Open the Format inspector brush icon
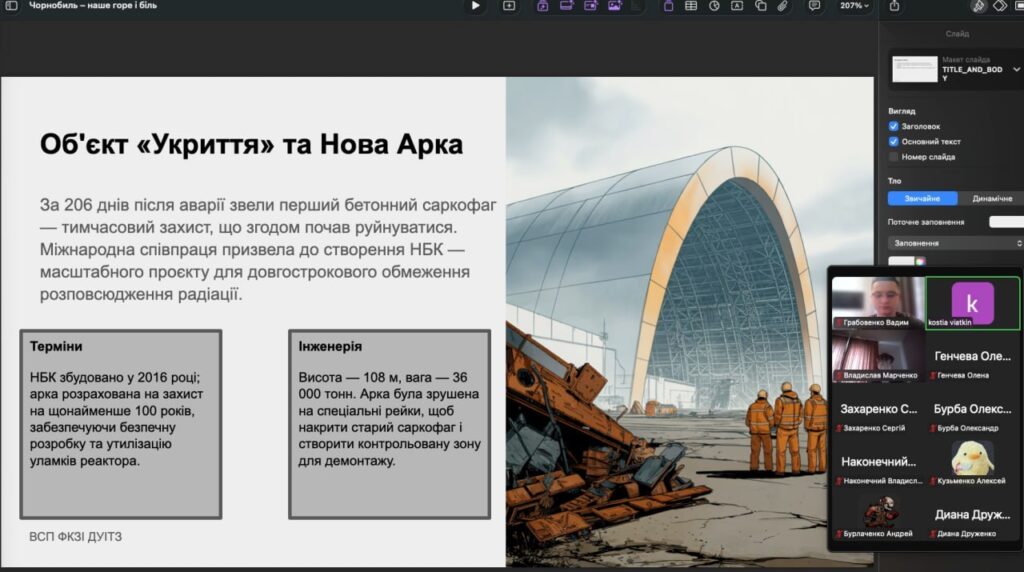 (978, 6)
